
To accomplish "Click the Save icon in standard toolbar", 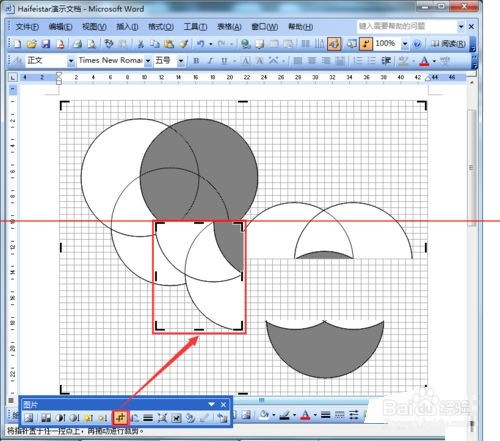I will coord(46,44).
